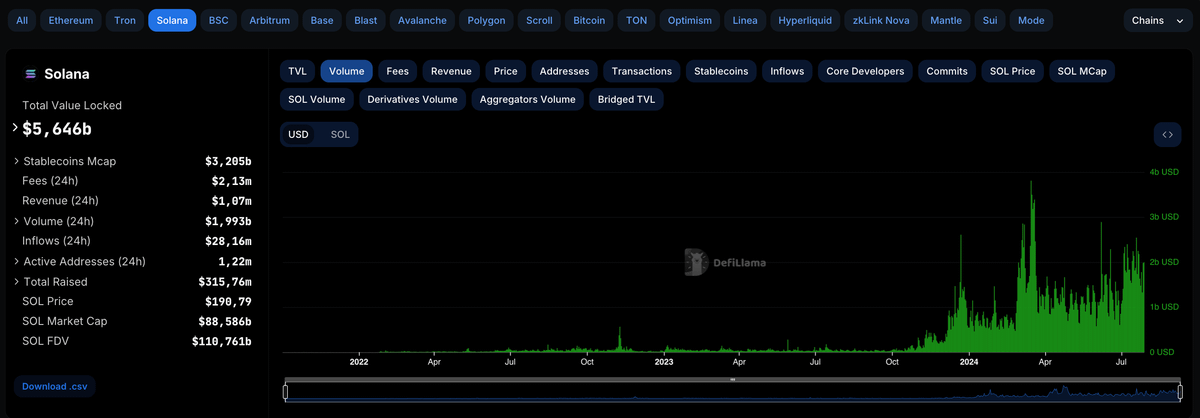Image resolution: width=1200 pixels, height=418 pixels.
Task: Open the TON chain tab
Action: pos(637,20)
